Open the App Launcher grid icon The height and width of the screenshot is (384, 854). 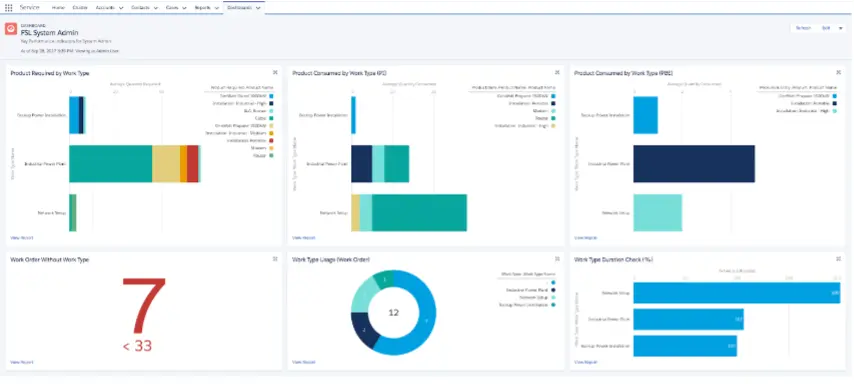[8, 8]
